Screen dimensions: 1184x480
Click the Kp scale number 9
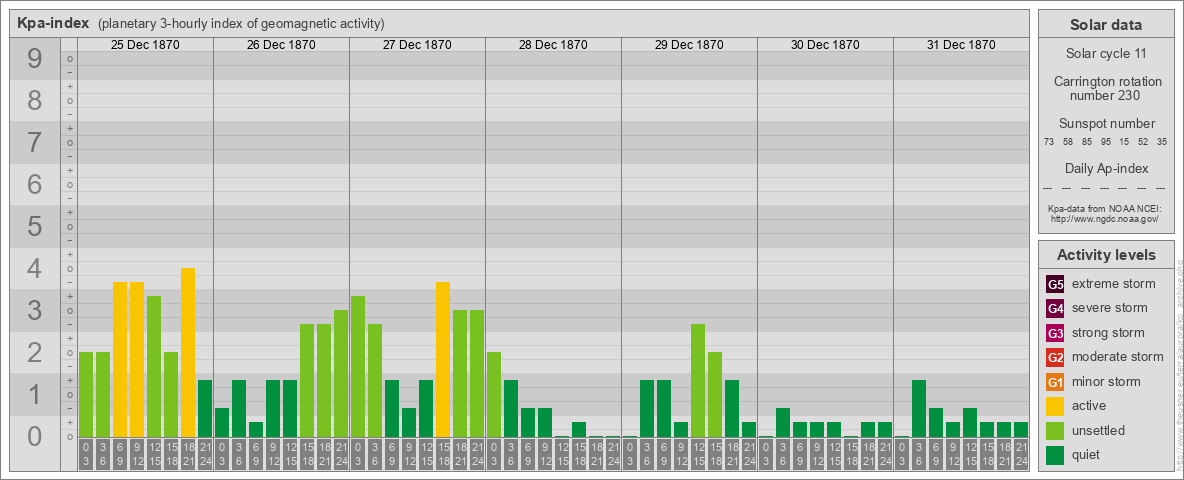pos(34,59)
